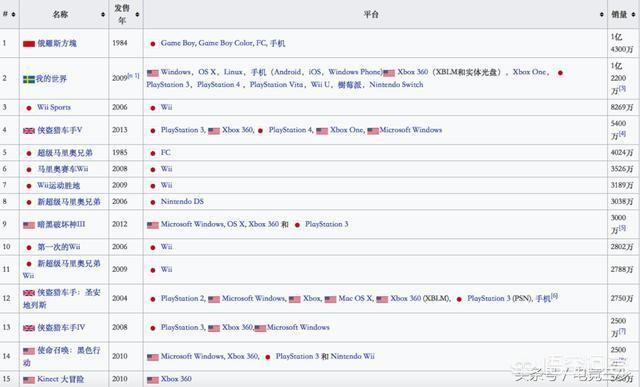This screenshot has height=387, width=640.
Task: Click the Japanese flag beside Wii Sports name
Action: pyautogui.click(x=29, y=108)
